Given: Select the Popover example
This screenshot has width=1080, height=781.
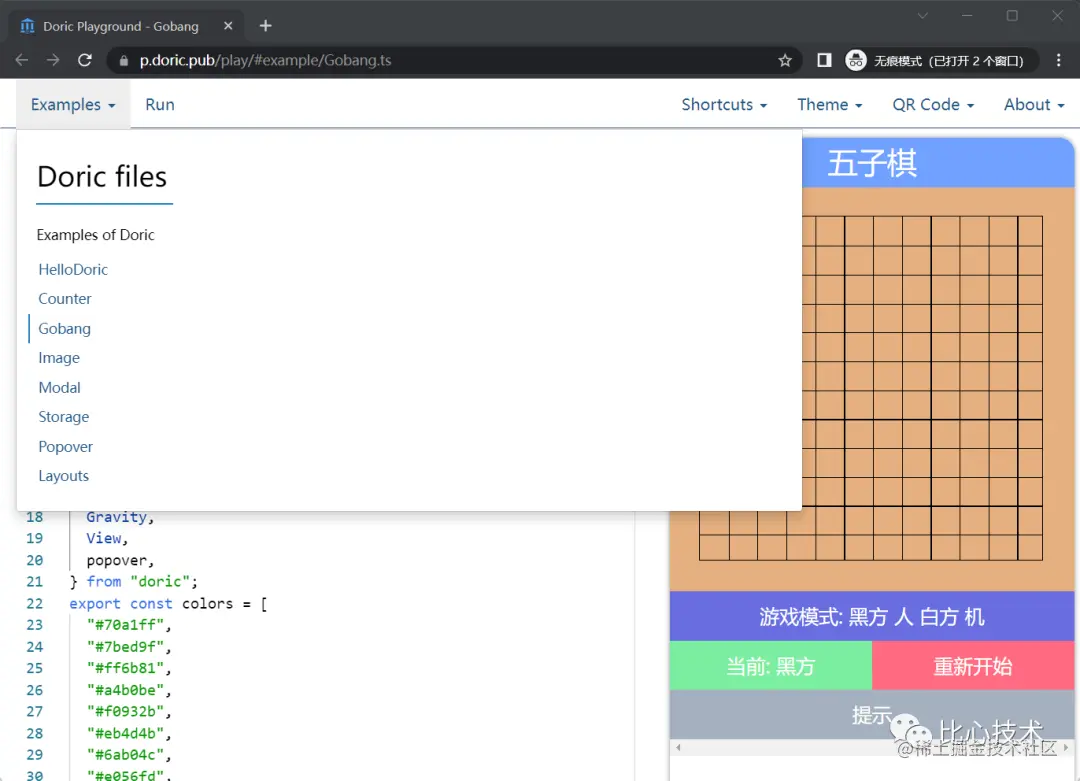Looking at the screenshot, I should 65,446.
